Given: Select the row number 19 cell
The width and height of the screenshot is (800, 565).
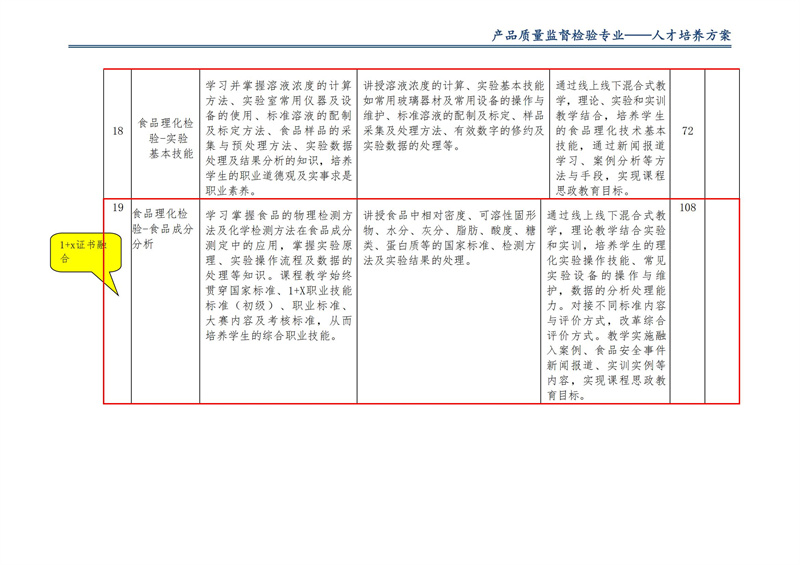Looking at the screenshot, I should (x=117, y=208).
